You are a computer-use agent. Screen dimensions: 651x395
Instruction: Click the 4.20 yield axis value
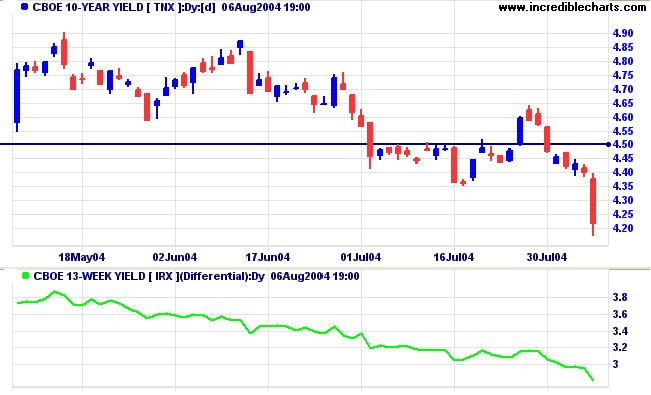(623, 228)
